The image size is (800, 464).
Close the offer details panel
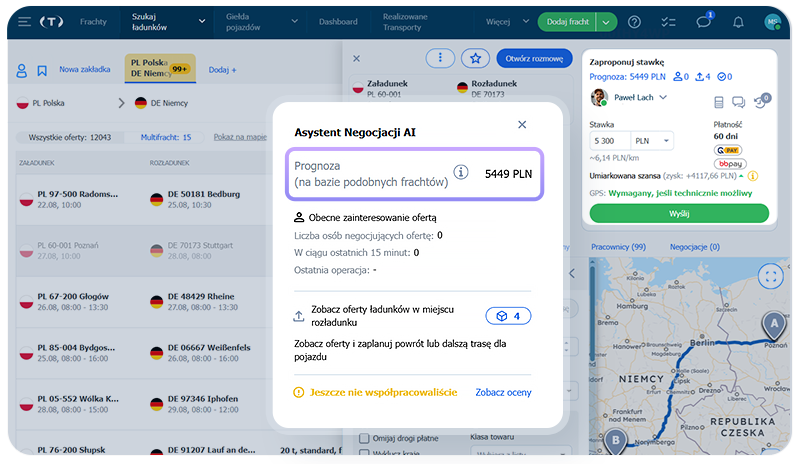pos(357,59)
